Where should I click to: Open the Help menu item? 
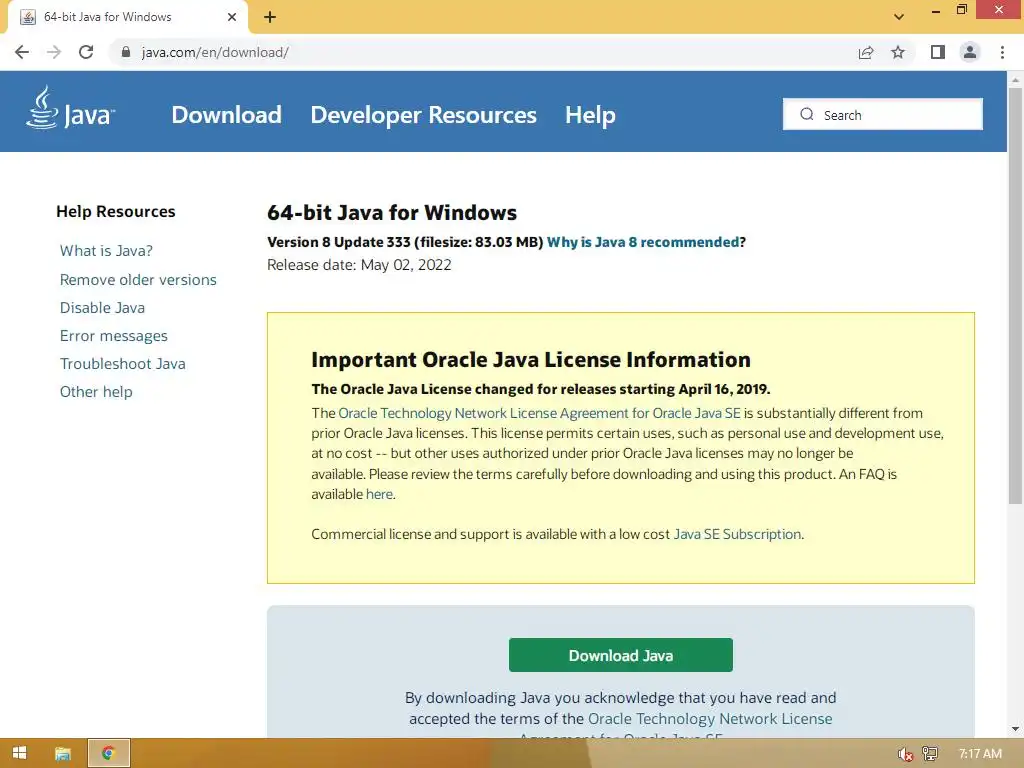590,115
